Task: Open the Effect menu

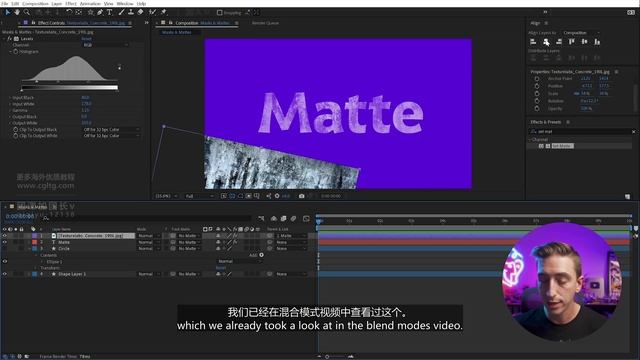Action: point(71,3)
